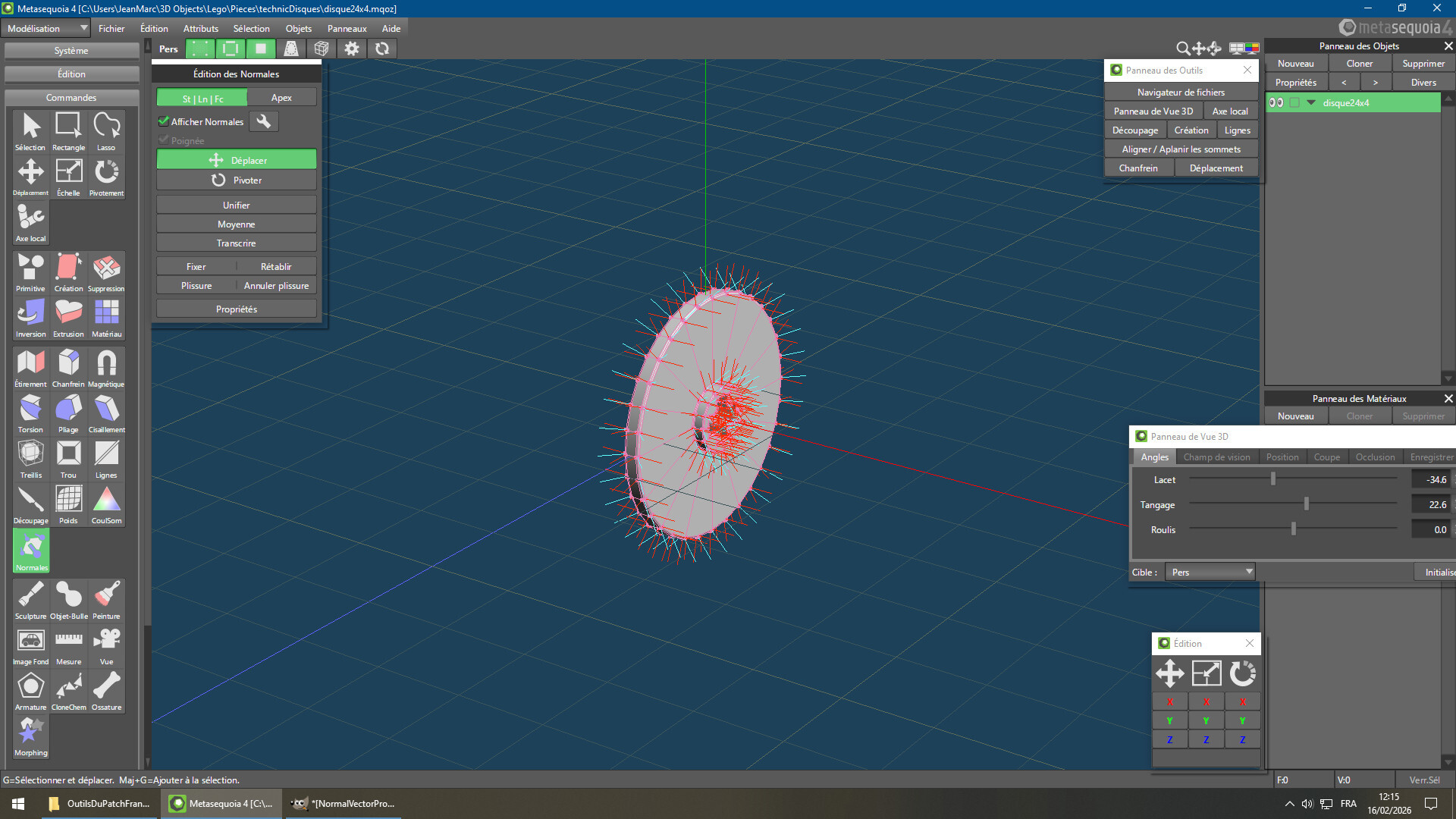Switch to Champ de vision tab
Viewport: 1456px width, 819px height.
(1216, 457)
